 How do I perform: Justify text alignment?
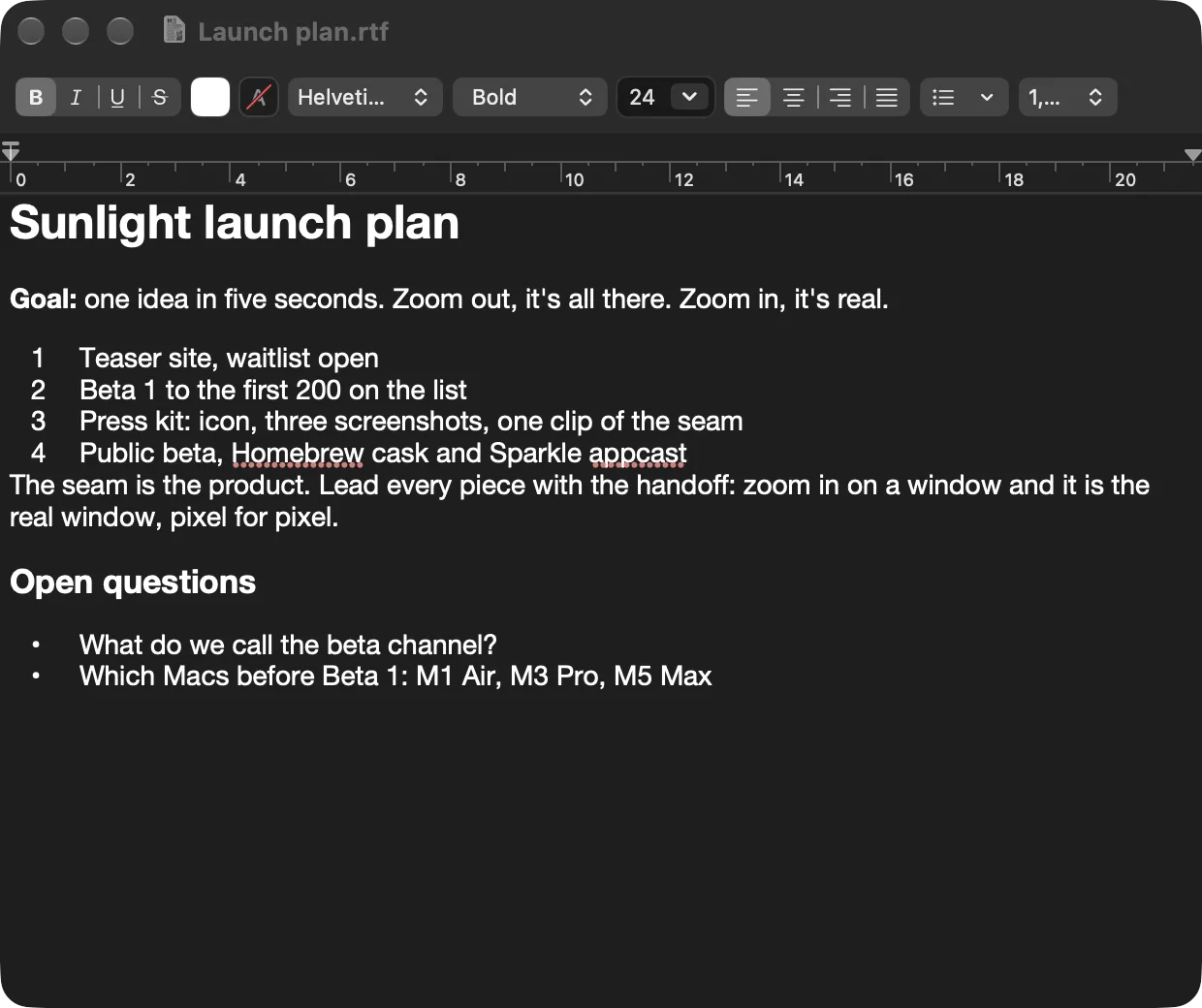point(887,97)
